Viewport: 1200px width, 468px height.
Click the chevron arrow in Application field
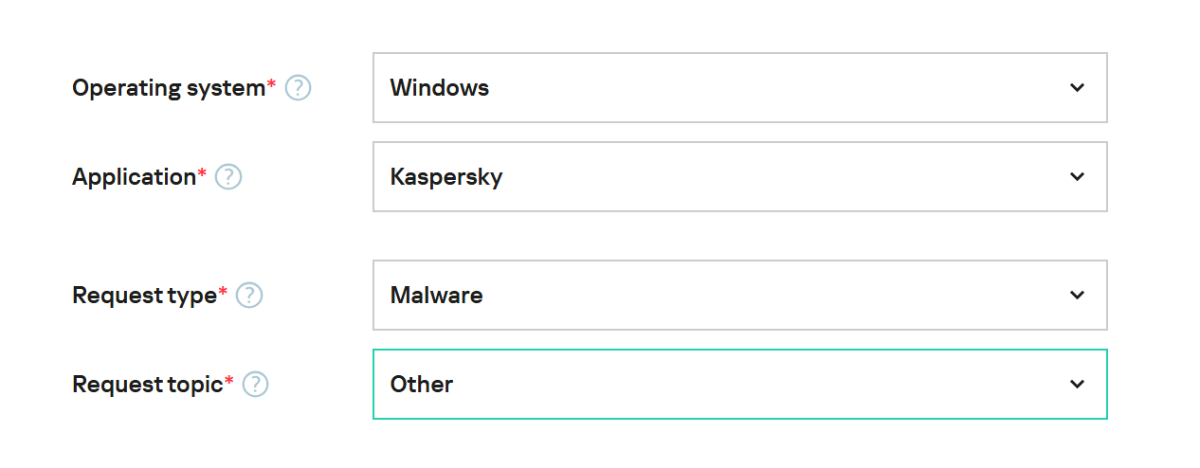[1077, 177]
